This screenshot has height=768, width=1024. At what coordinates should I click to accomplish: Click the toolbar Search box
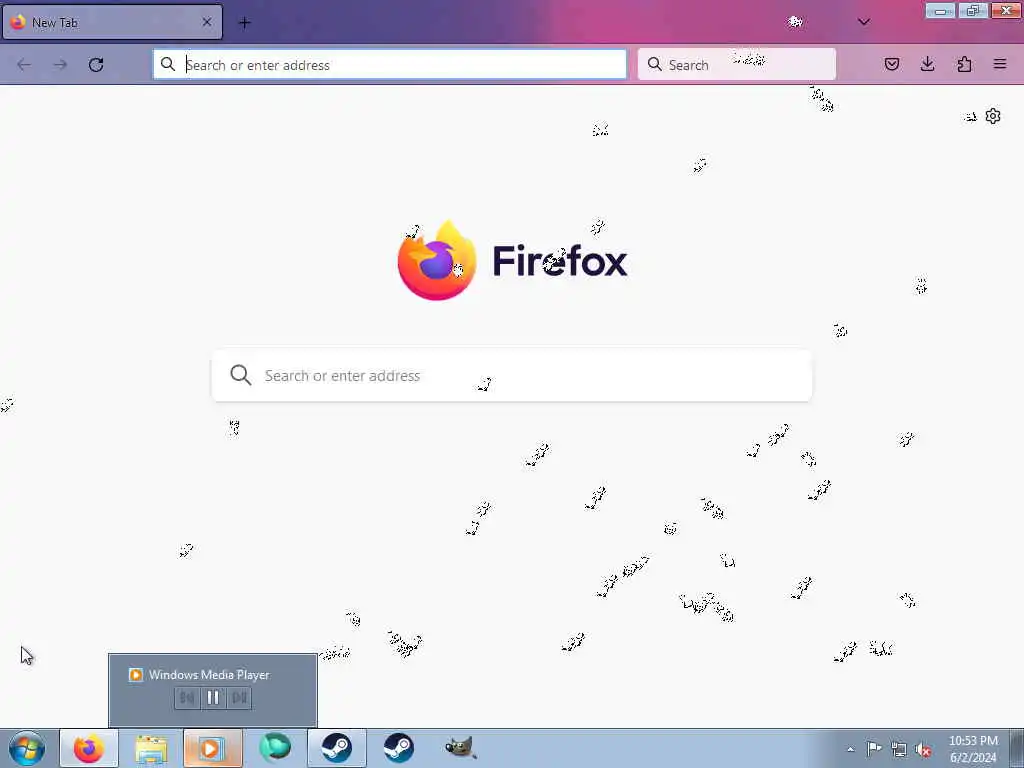[737, 65]
